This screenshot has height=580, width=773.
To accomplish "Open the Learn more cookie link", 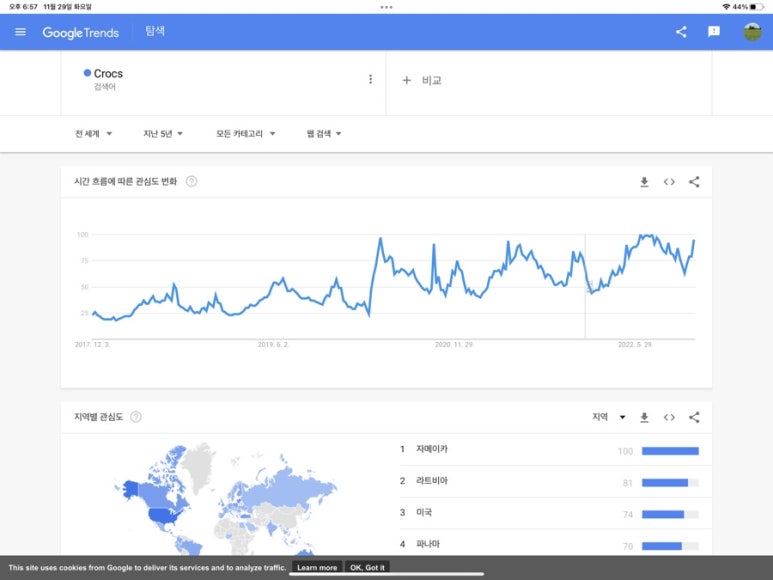I will coord(317,568).
